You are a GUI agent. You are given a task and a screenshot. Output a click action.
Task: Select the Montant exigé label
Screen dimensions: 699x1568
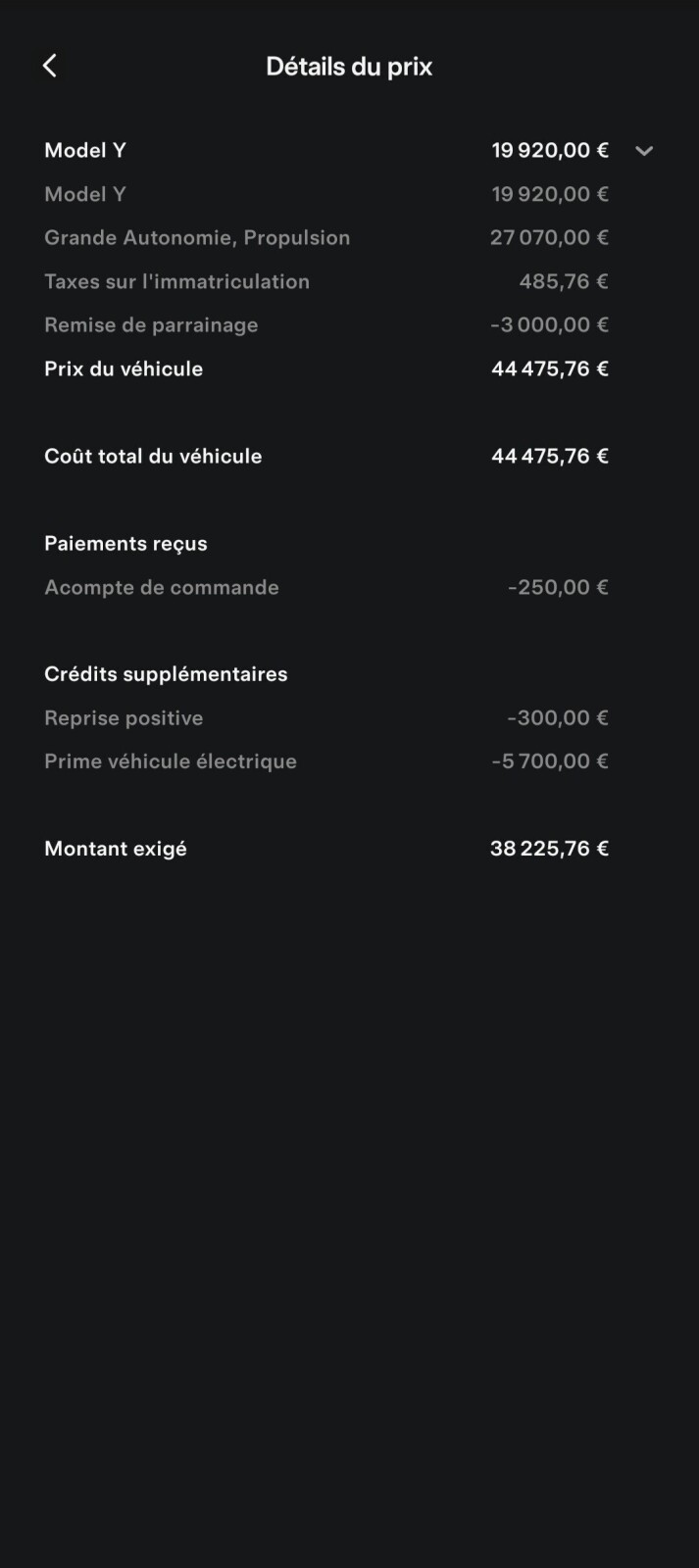[116, 849]
